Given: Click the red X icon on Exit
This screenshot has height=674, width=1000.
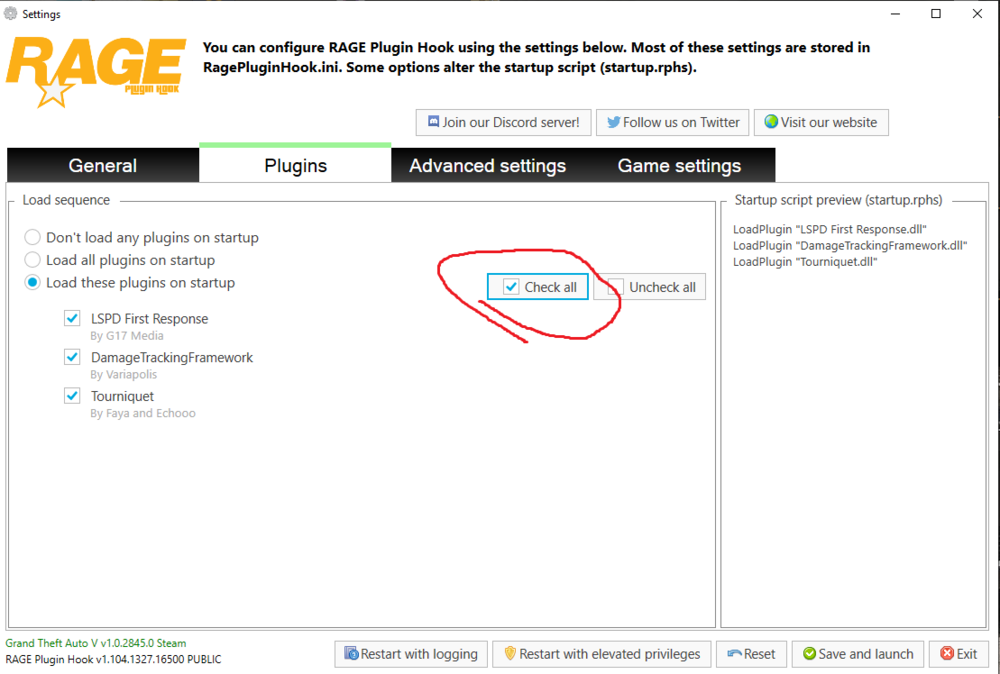Looking at the screenshot, I should click(x=947, y=654).
